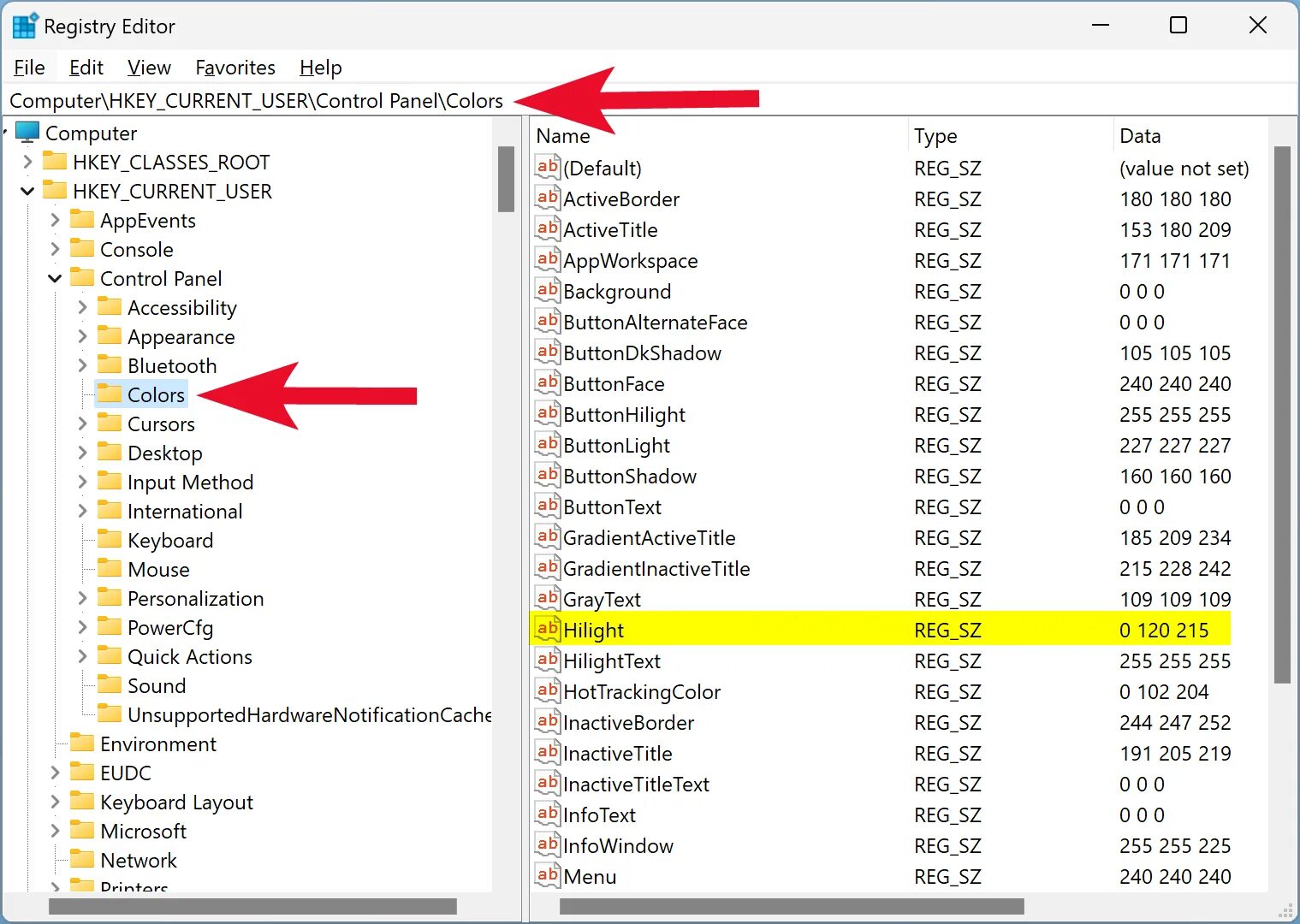Select the GradientInactiveTitle value name
Viewport: 1300px width, 924px height.
[x=656, y=568]
